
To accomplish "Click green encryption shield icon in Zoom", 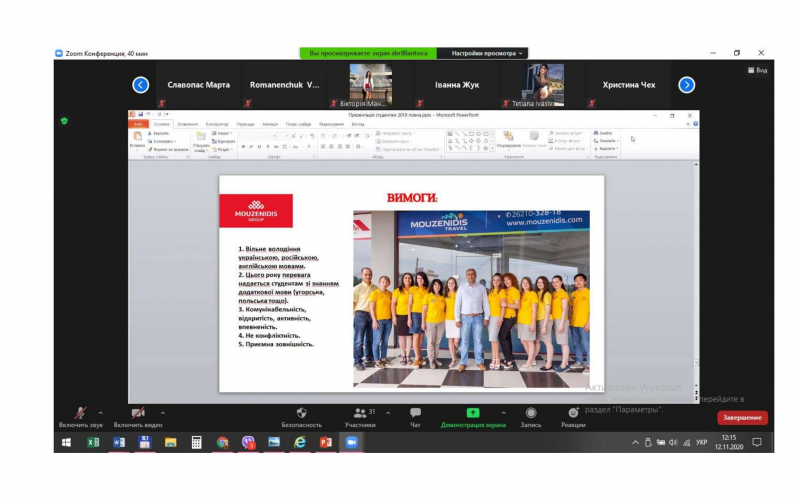I will tap(64, 121).
